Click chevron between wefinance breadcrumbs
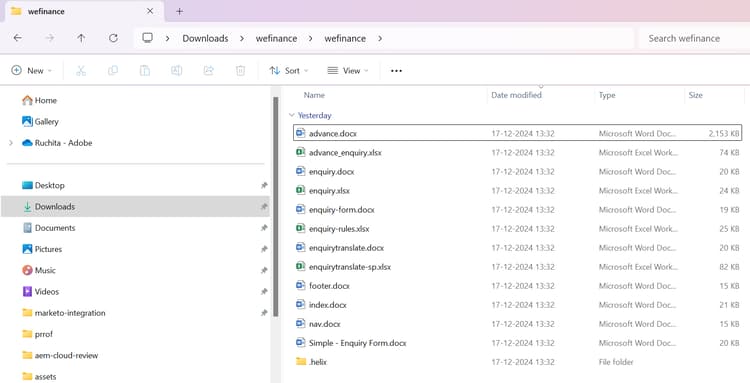This screenshot has height=383, width=750. coord(310,38)
